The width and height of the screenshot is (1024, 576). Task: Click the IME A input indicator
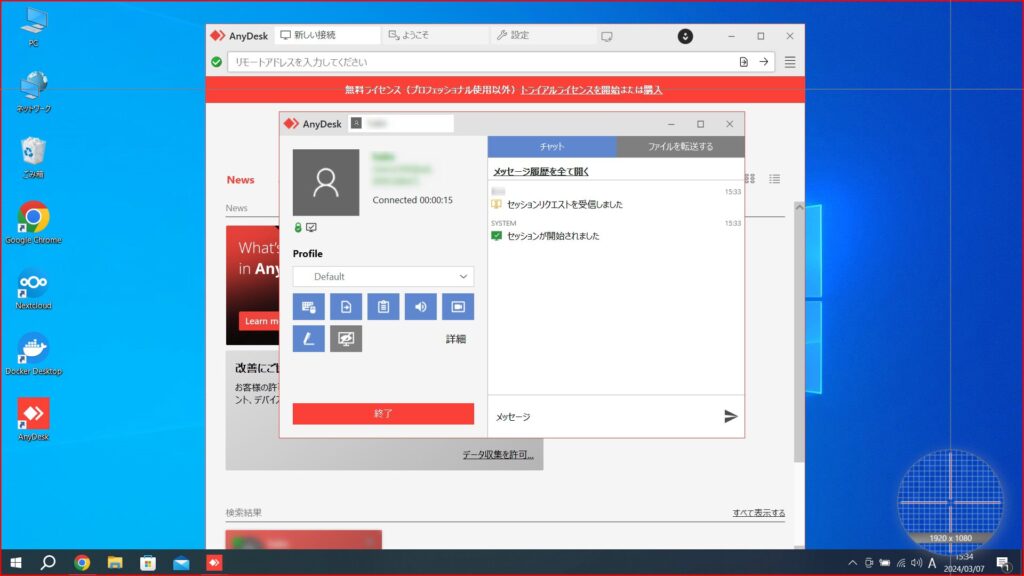click(932, 563)
